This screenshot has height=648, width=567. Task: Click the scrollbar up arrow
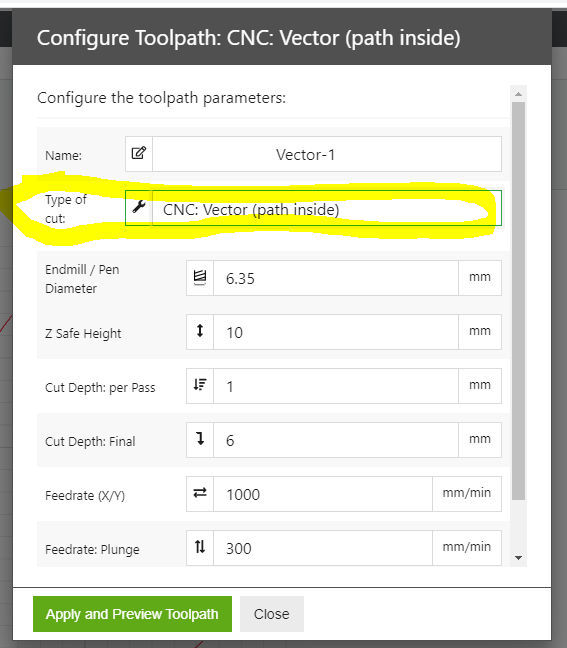[x=518, y=94]
